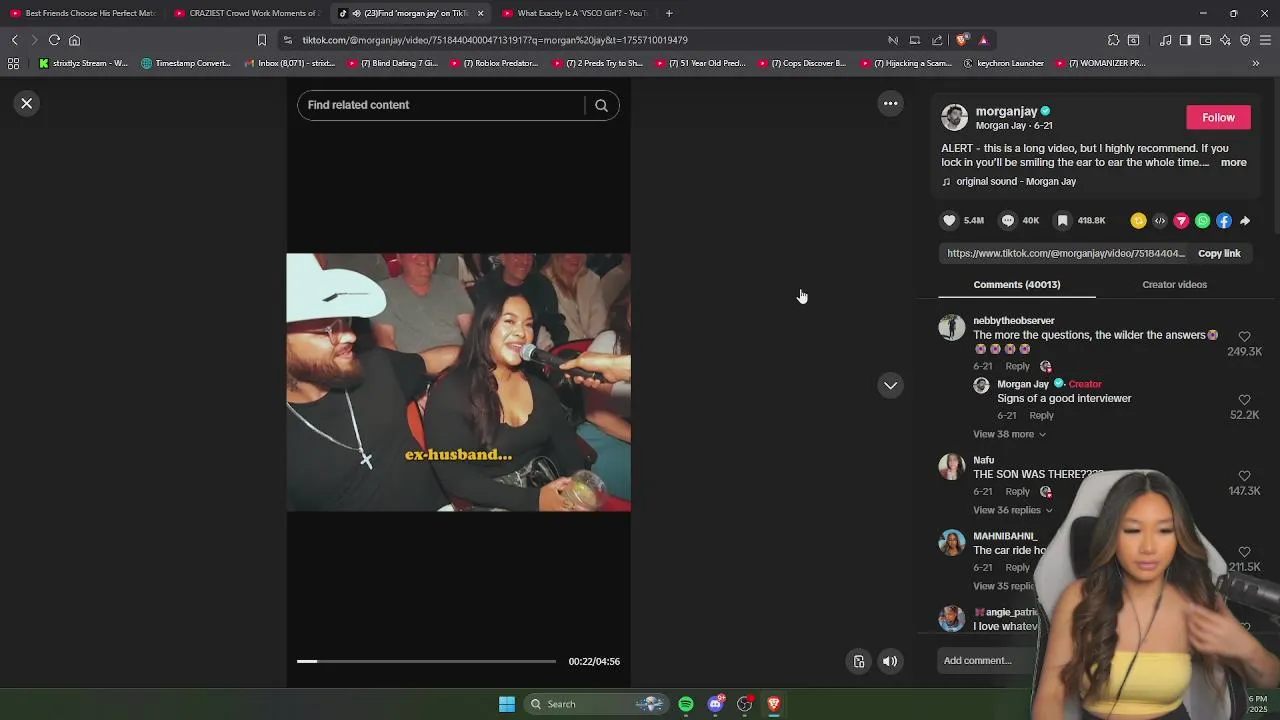Screen dimensions: 1280x720
Task: Seek the video progress bar
Action: click(426, 662)
